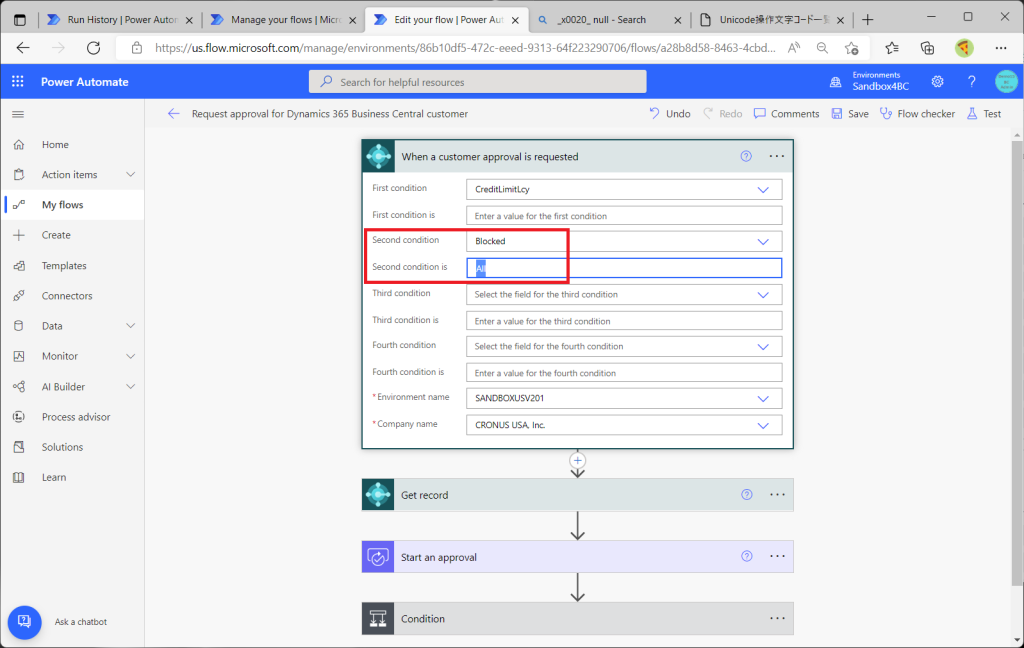Click Undo in the command bar
Viewport: 1024px width, 648px height.
[670, 114]
